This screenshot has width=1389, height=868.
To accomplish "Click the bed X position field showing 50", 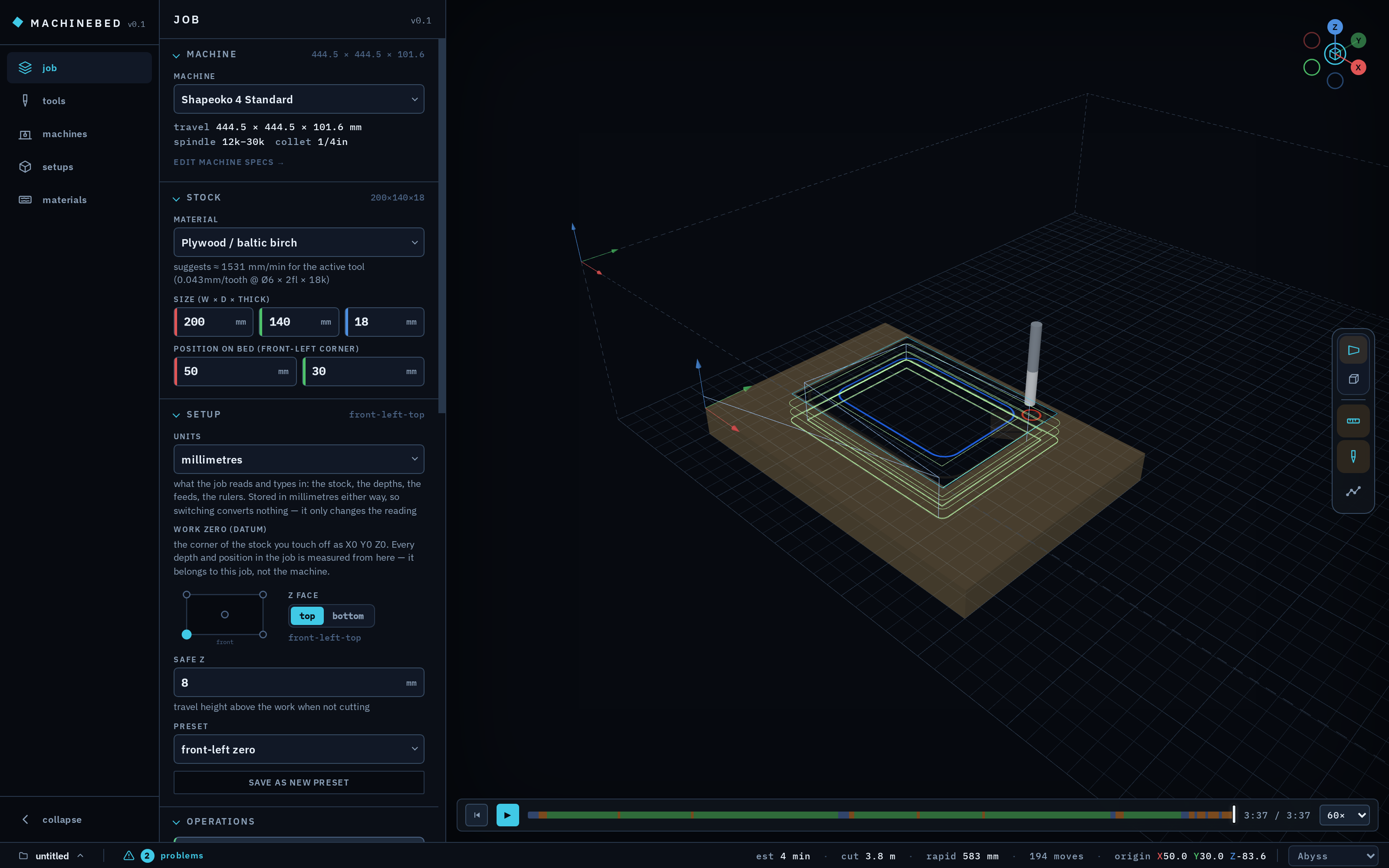I will tap(235, 372).
